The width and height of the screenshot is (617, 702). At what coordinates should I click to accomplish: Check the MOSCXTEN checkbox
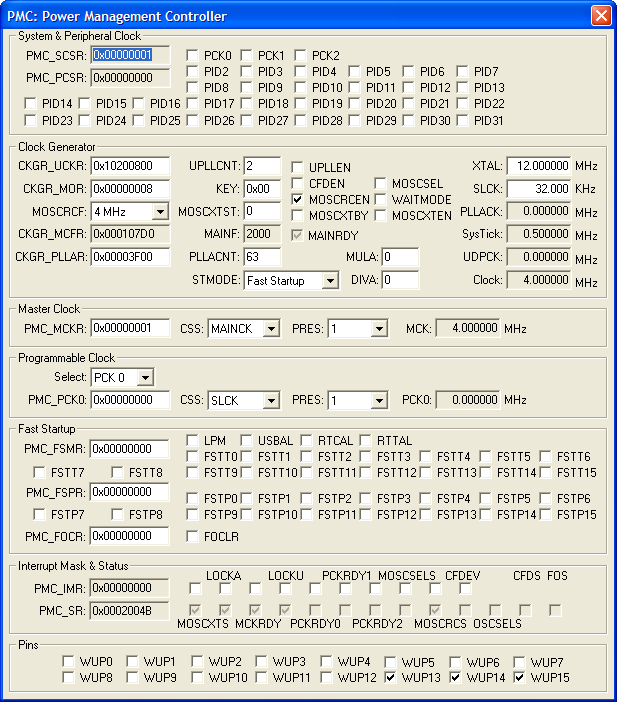tap(380, 216)
